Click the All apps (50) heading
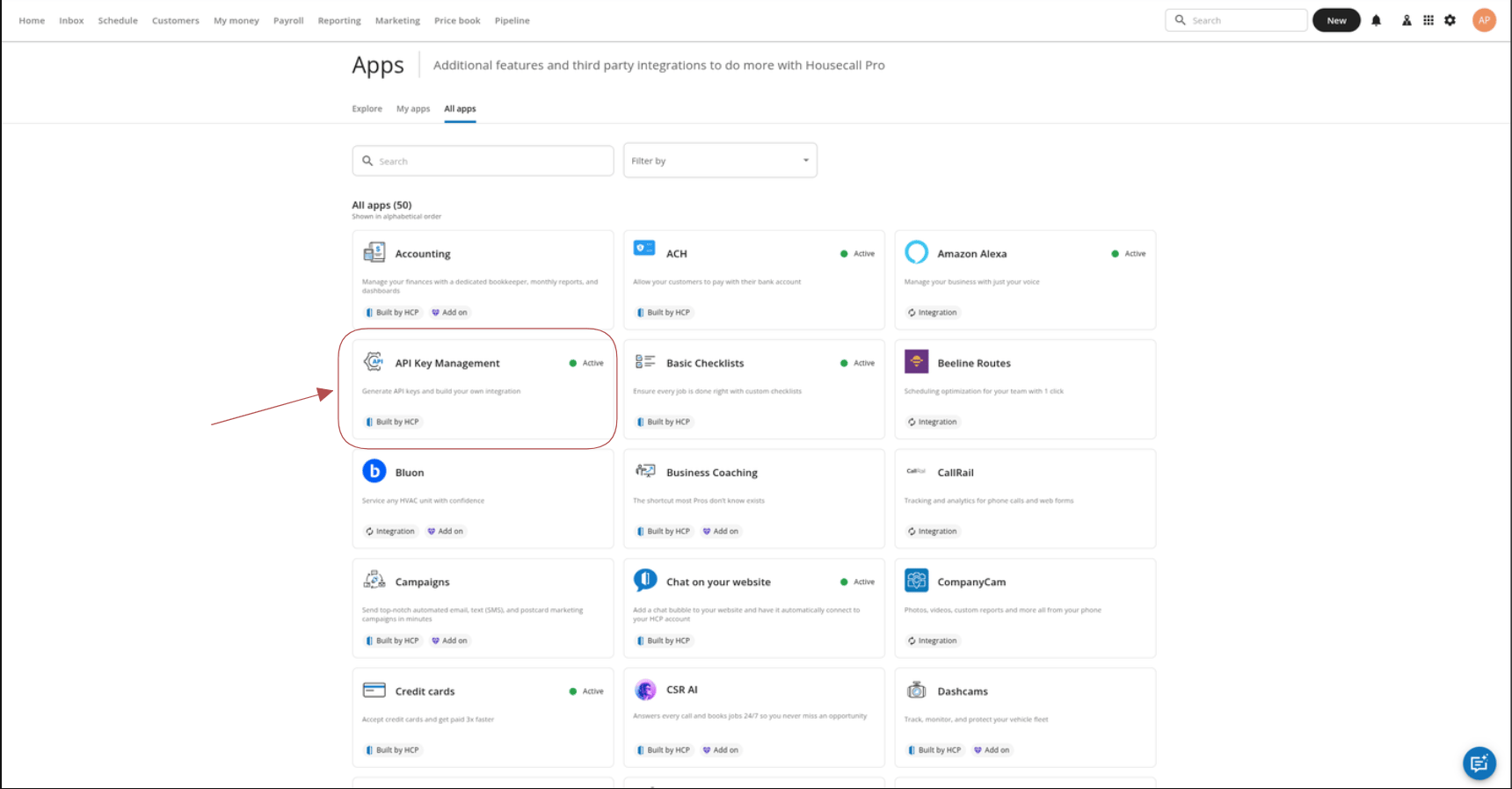The height and width of the screenshot is (789, 1512). (x=382, y=205)
